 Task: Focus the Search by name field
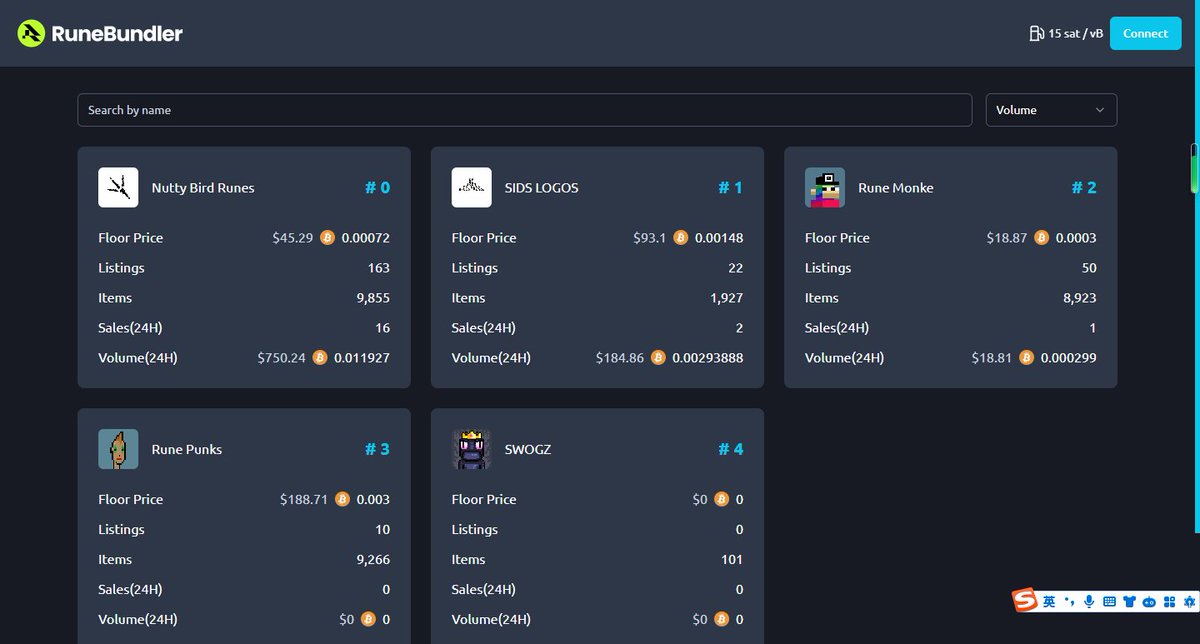[x=524, y=110]
